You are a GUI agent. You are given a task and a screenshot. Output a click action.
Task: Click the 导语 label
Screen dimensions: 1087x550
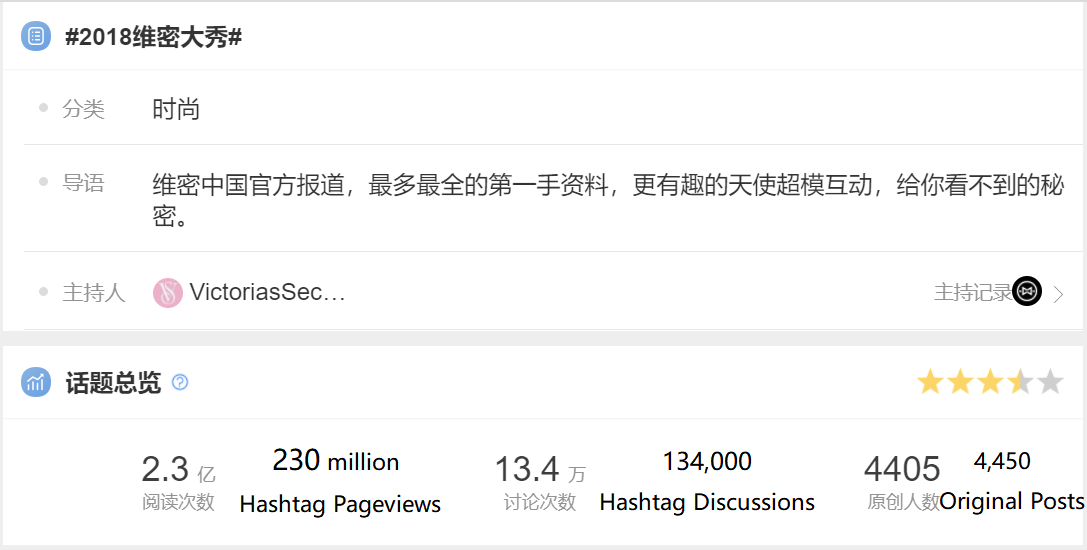pyautogui.click(x=83, y=182)
